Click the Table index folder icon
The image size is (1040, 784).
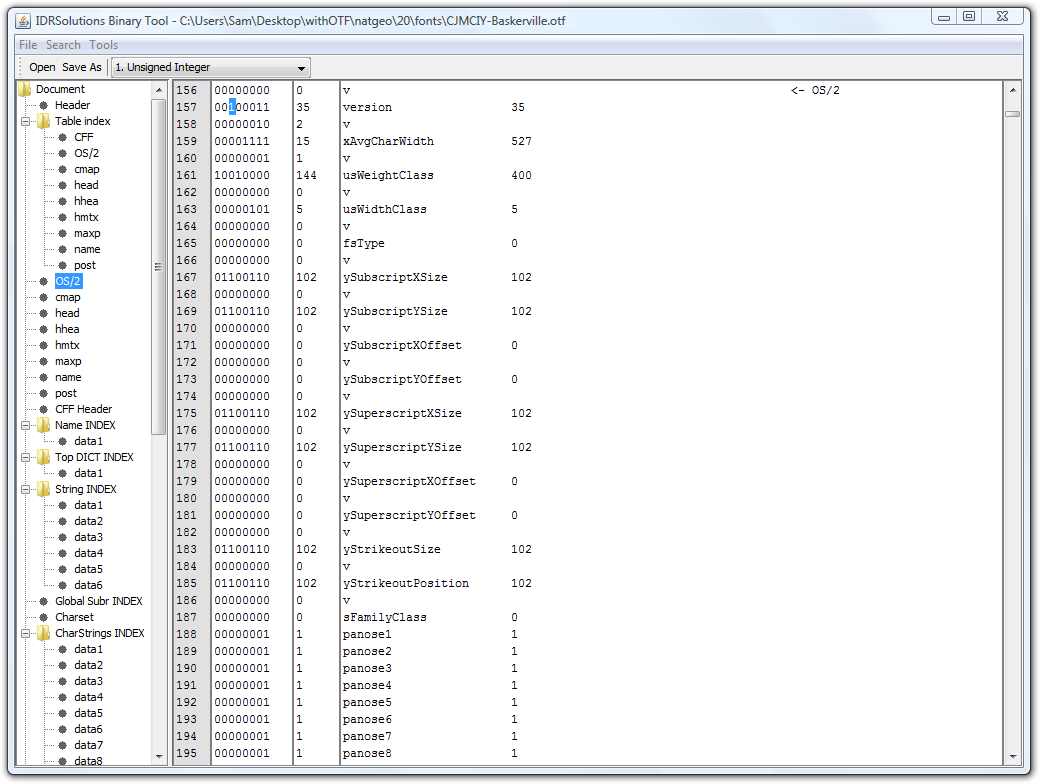43,121
